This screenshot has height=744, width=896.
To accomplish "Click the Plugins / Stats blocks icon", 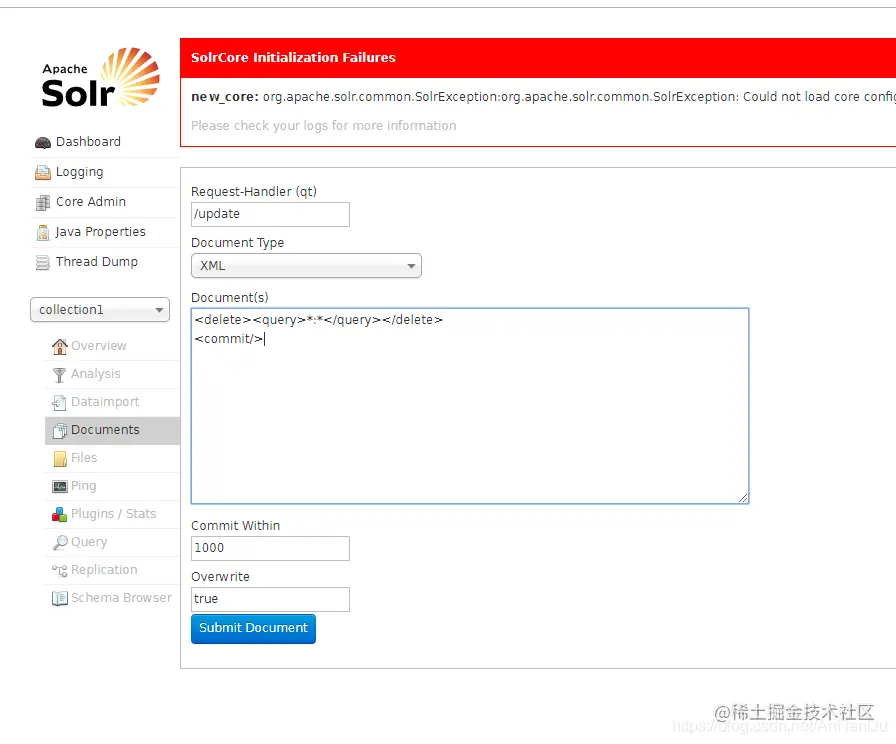I will pyautogui.click(x=59, y=514).
